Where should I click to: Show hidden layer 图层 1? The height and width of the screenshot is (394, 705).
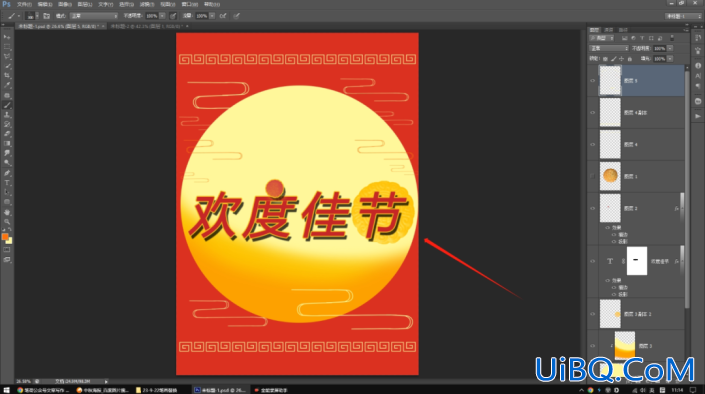click(593, 176)
